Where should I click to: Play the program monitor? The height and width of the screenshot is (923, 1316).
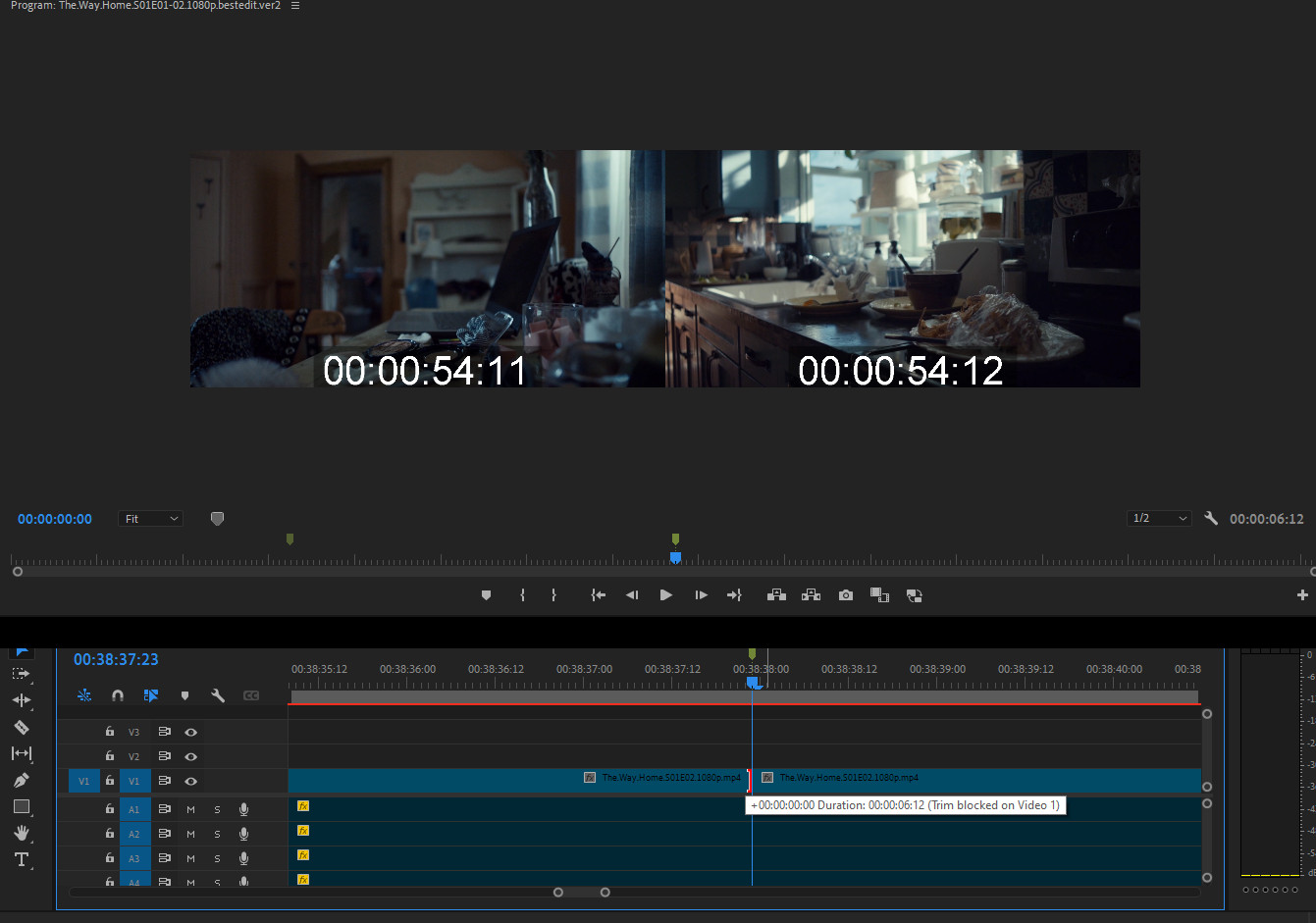coord(666,595)
